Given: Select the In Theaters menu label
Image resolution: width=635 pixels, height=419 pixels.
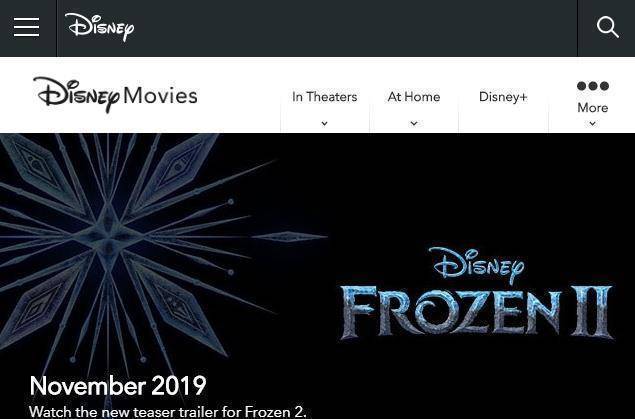Looking at the screenshot, I should pos(324,97).
